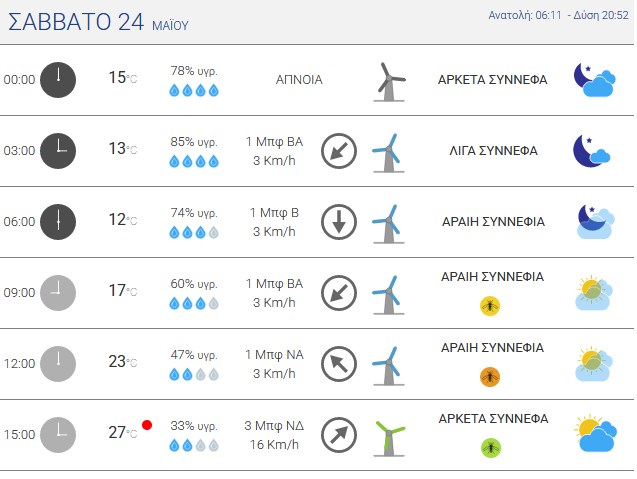Click the yellow mosquito badge at 09:00
The height and width of the screenshot is (479, 637).
point(490,306)
